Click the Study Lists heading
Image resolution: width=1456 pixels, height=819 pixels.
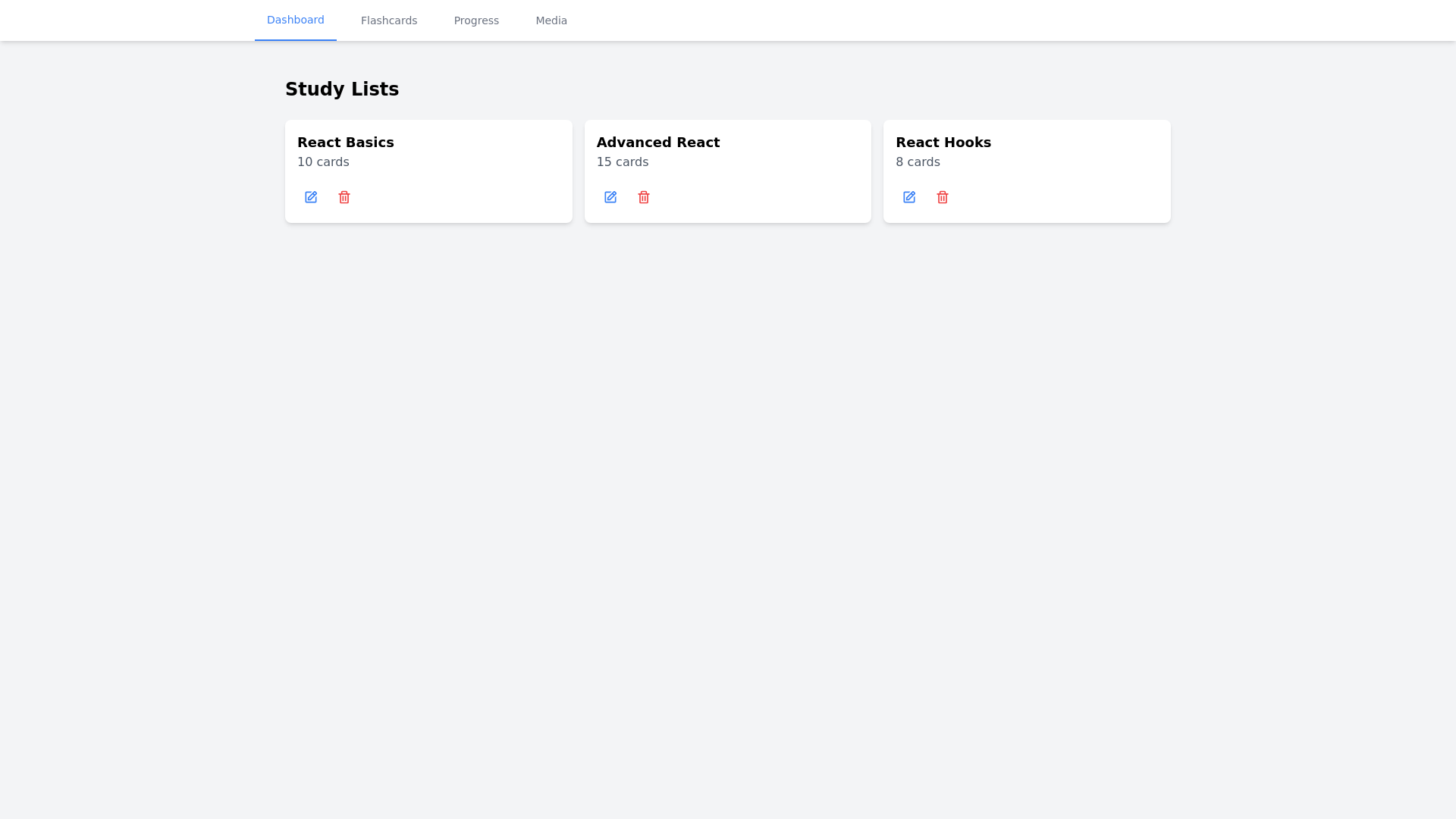point(342,89)
